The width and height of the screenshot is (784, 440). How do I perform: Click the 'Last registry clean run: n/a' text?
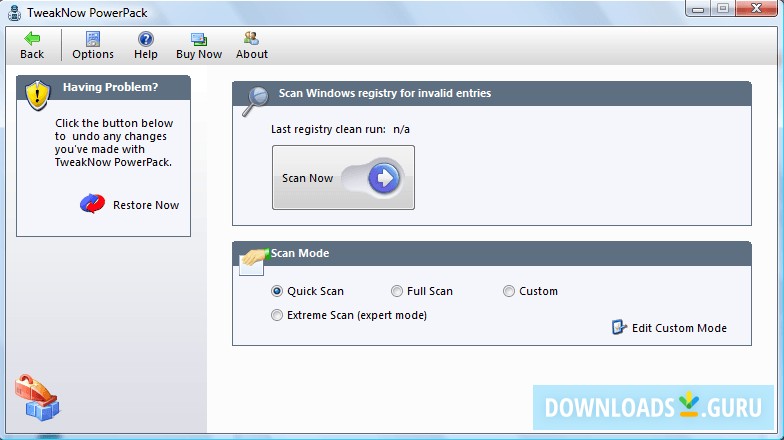click(340, 129)
